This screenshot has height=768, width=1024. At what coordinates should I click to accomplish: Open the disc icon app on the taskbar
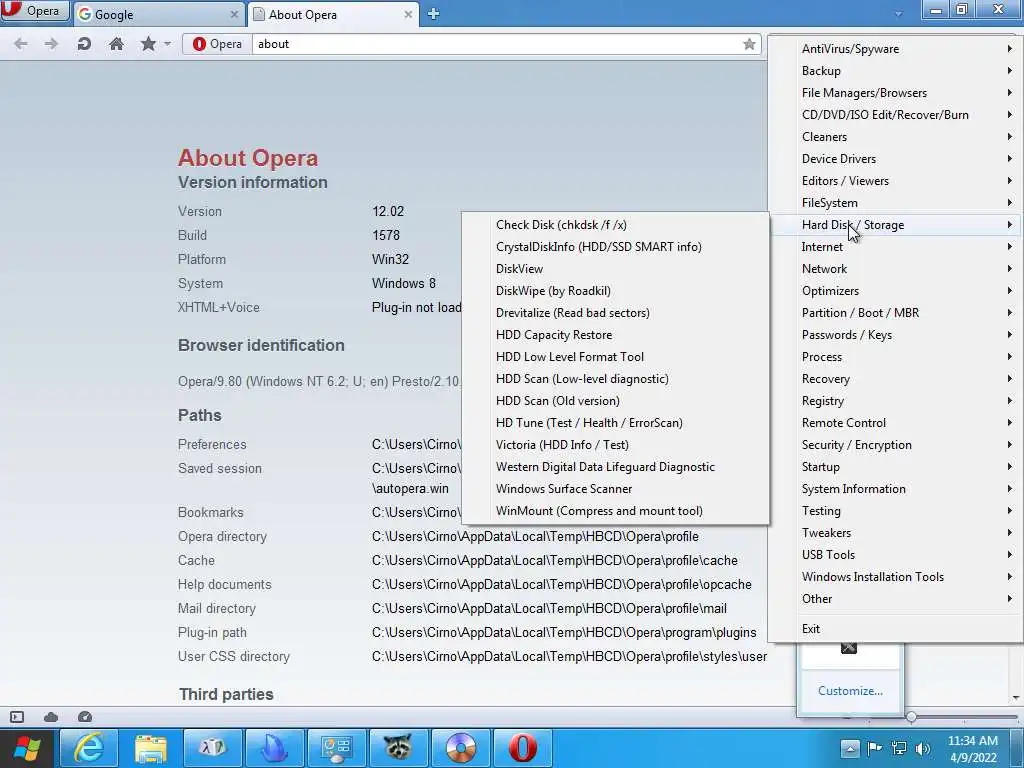[460, 748]
